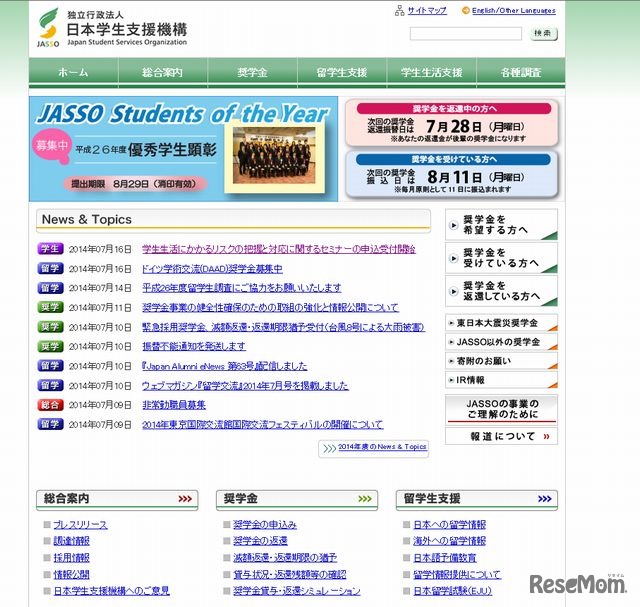The height and width of the screenshot is (607, 640).
Task: Open ドイツ学術交流(DAAD)奨学金募集中 link
Action: coord(212,269)
